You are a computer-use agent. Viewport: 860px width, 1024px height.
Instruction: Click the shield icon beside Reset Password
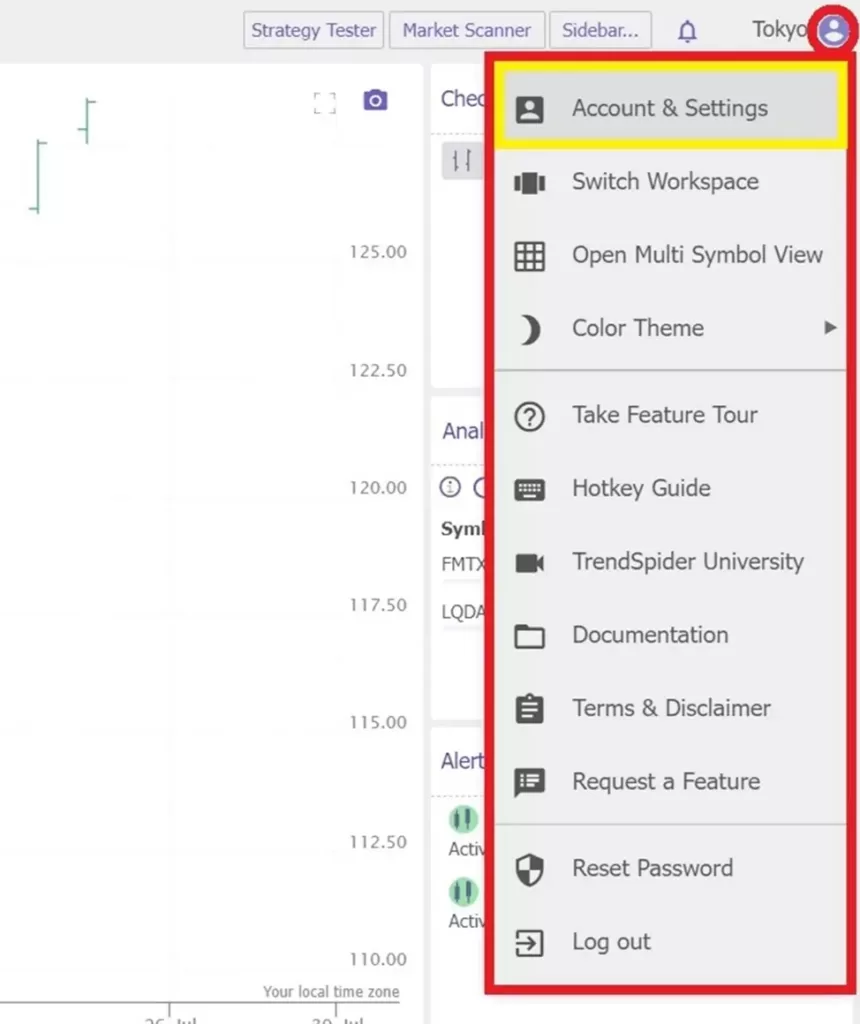(529, 869)
